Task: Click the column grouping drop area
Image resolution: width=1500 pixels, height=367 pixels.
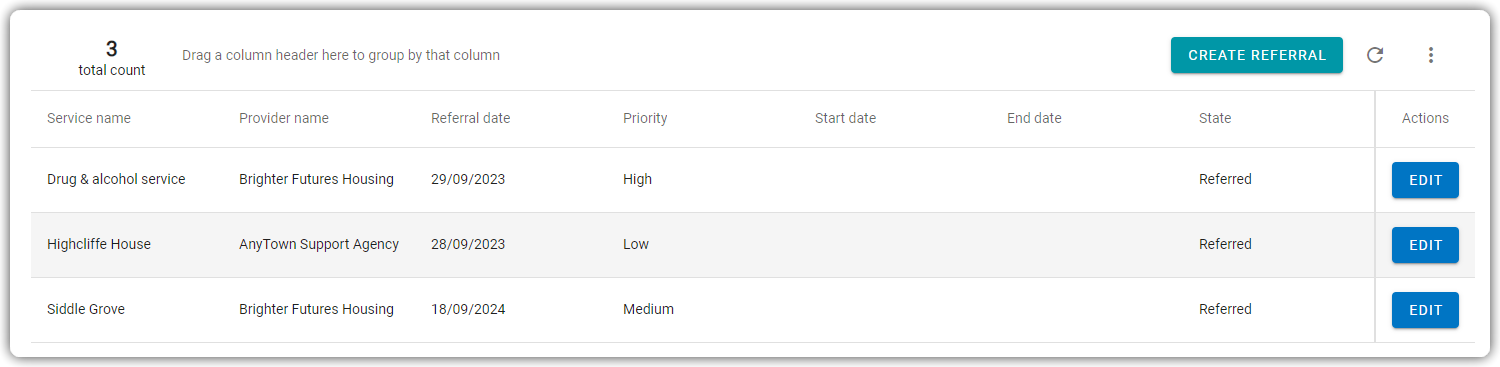Action: point(341,55)
